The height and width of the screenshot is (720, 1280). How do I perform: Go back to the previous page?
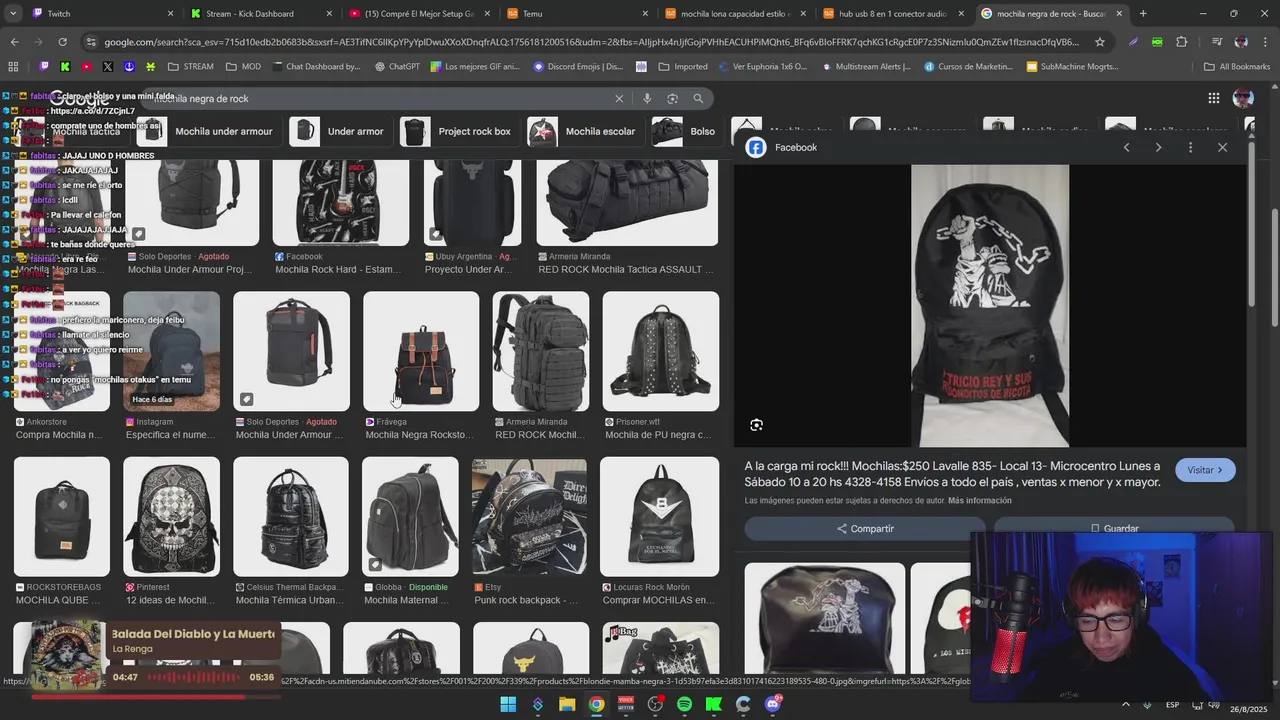point(14,42)
